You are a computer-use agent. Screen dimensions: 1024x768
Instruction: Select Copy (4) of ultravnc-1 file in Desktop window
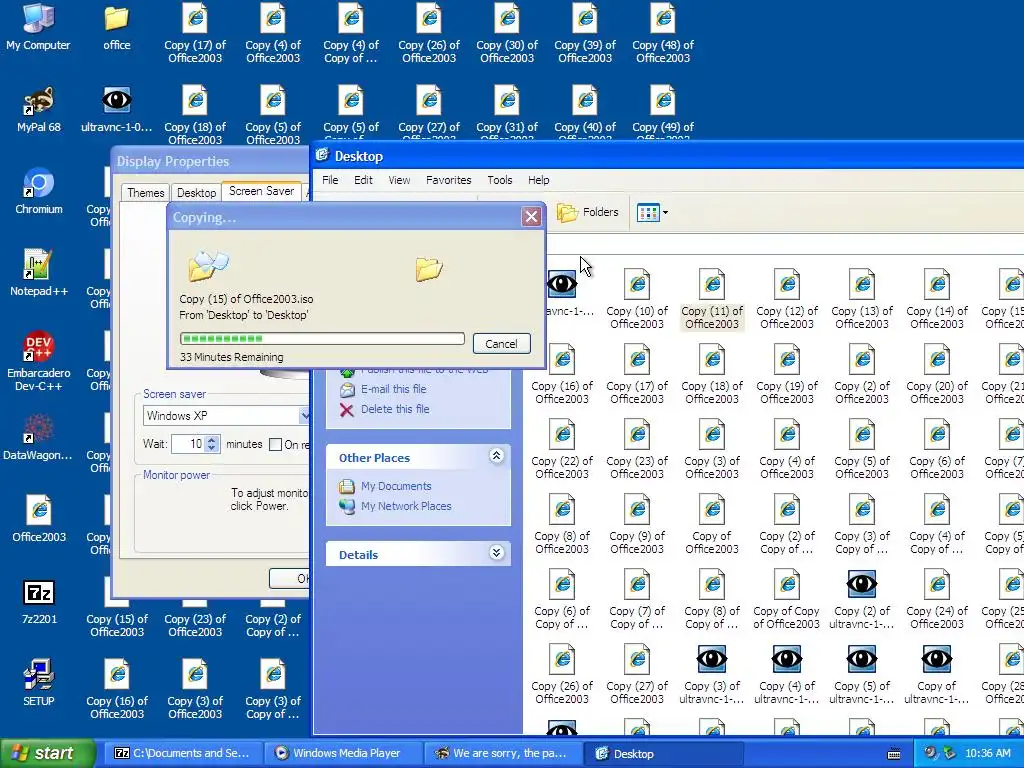coord(787,675)
